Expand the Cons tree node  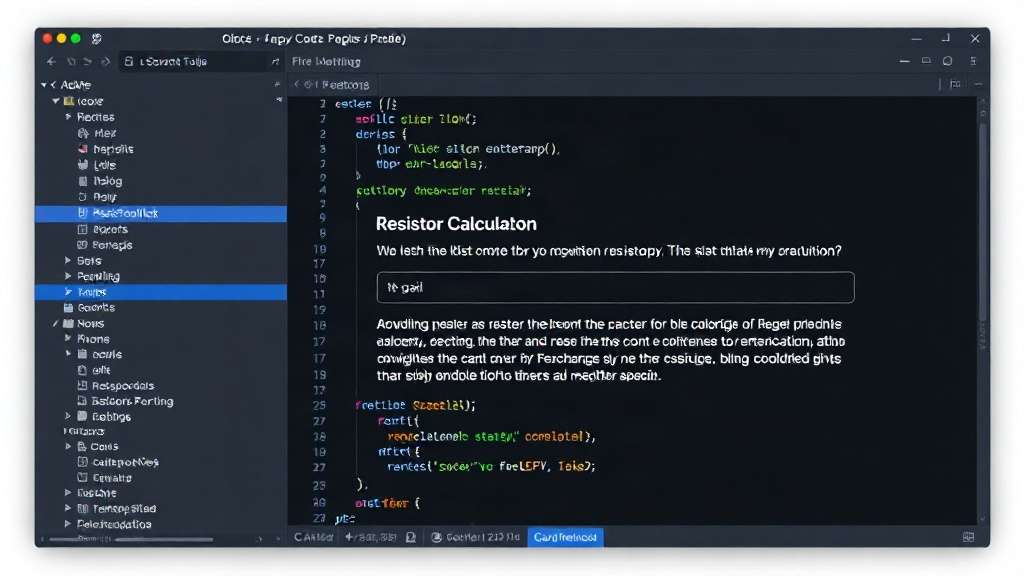[x=68, y=446]
